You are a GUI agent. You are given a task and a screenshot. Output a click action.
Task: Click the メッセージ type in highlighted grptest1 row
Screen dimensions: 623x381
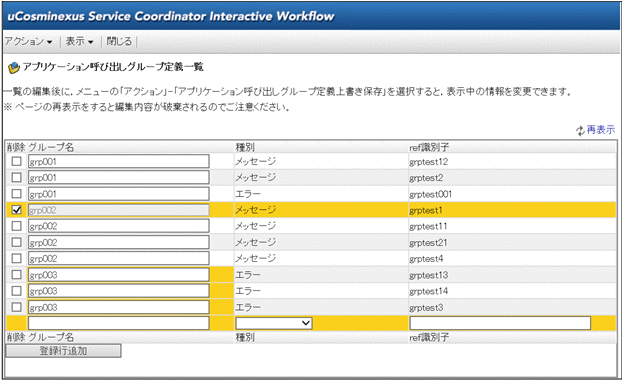(255, 210)
